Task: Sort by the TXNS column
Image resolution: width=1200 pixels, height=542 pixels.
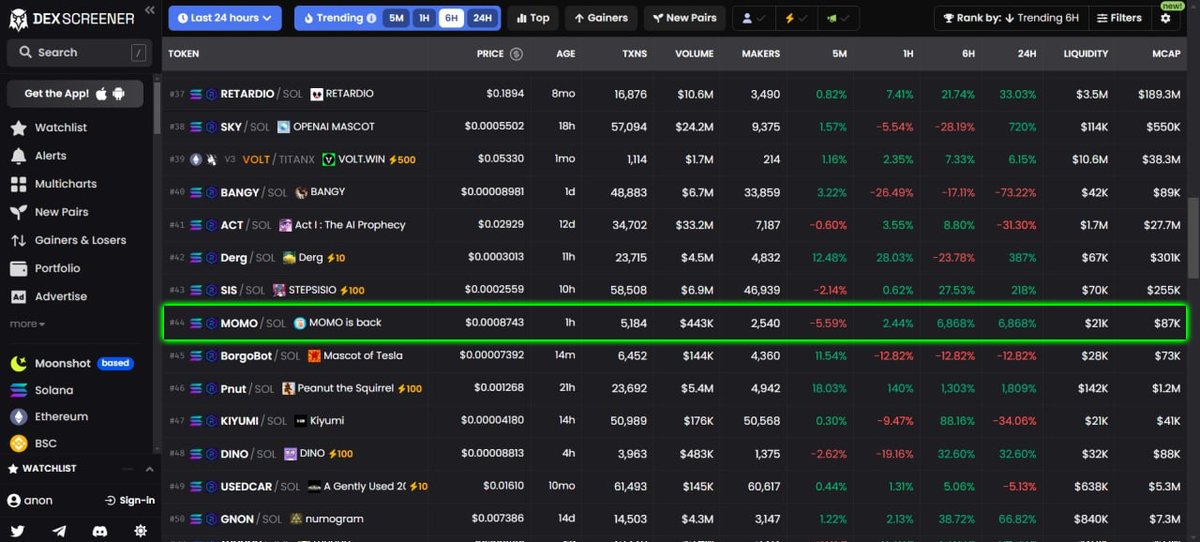Action: [x=634, y=54]
